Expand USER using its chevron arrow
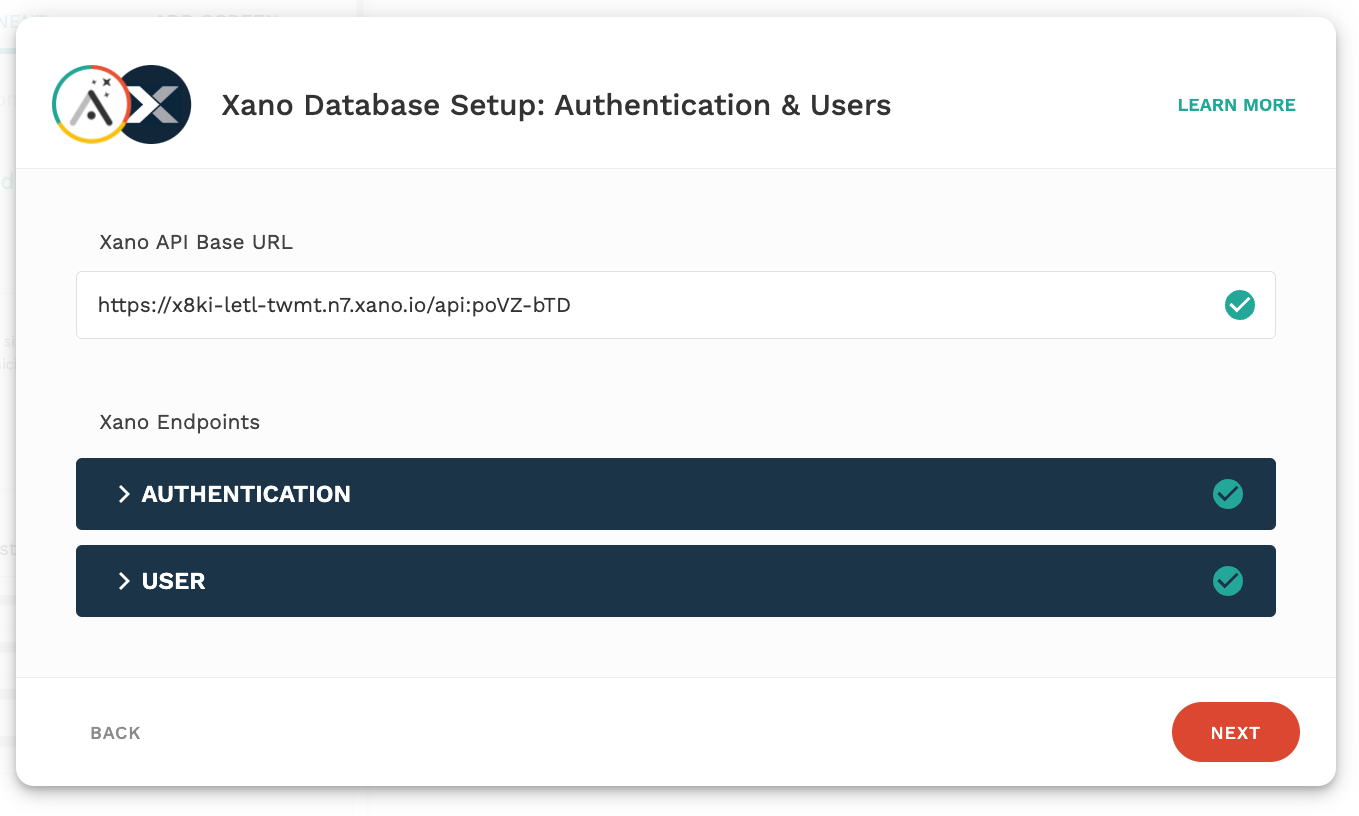This screenshot has width=1359, height=816. (x=124, y=581)
